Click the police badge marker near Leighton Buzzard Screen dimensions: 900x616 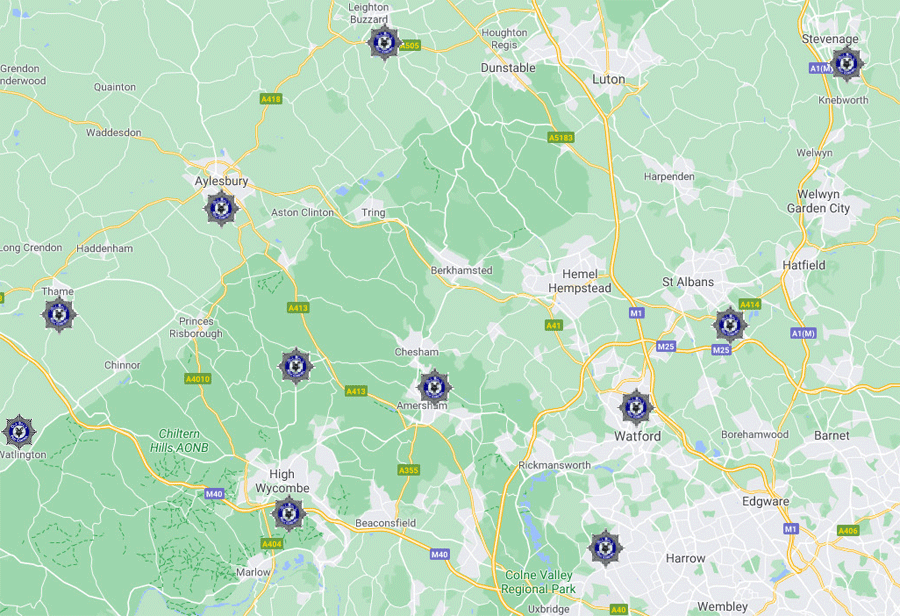[x=385, y=42]
